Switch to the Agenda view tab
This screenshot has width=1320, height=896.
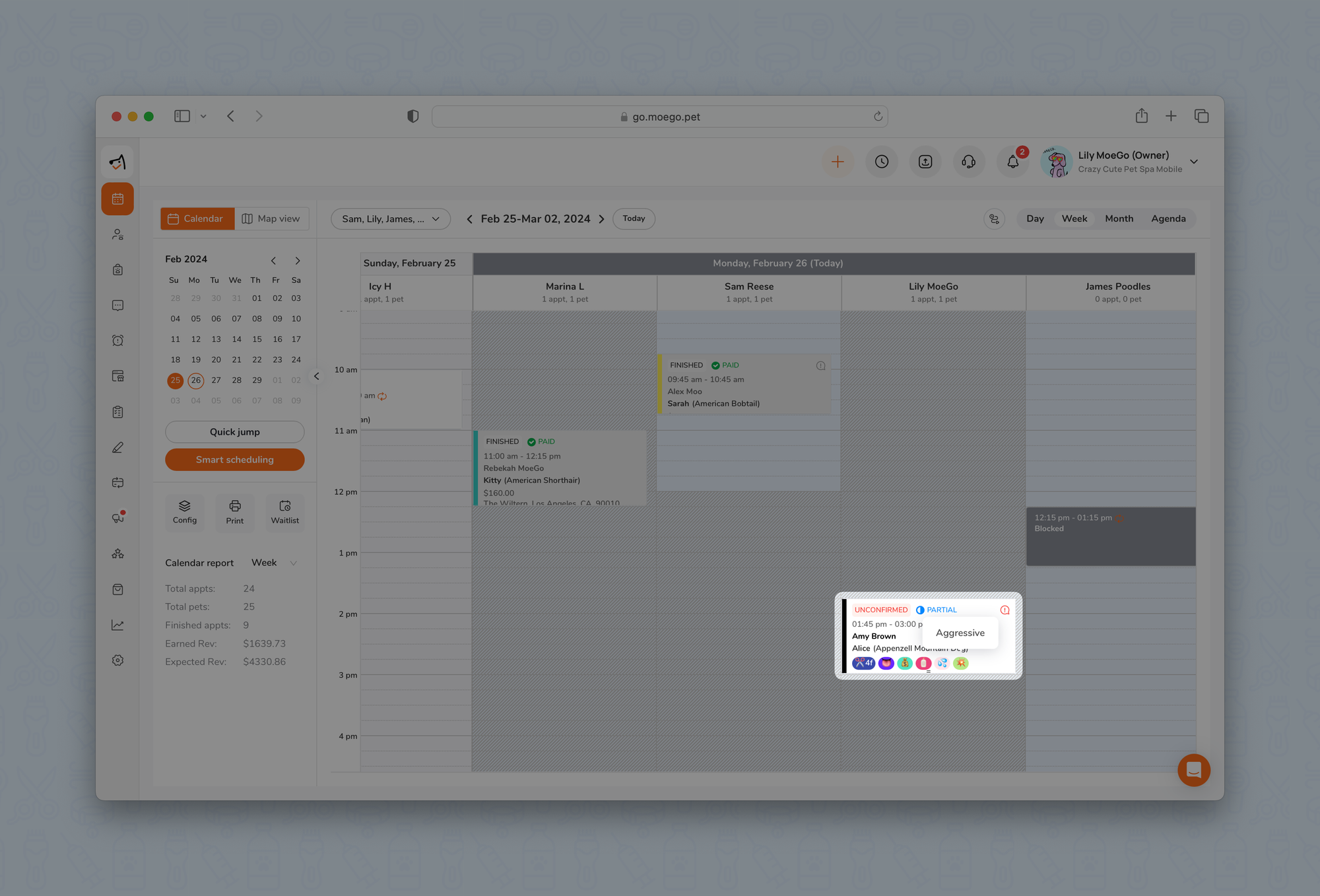coord(1168,218)
